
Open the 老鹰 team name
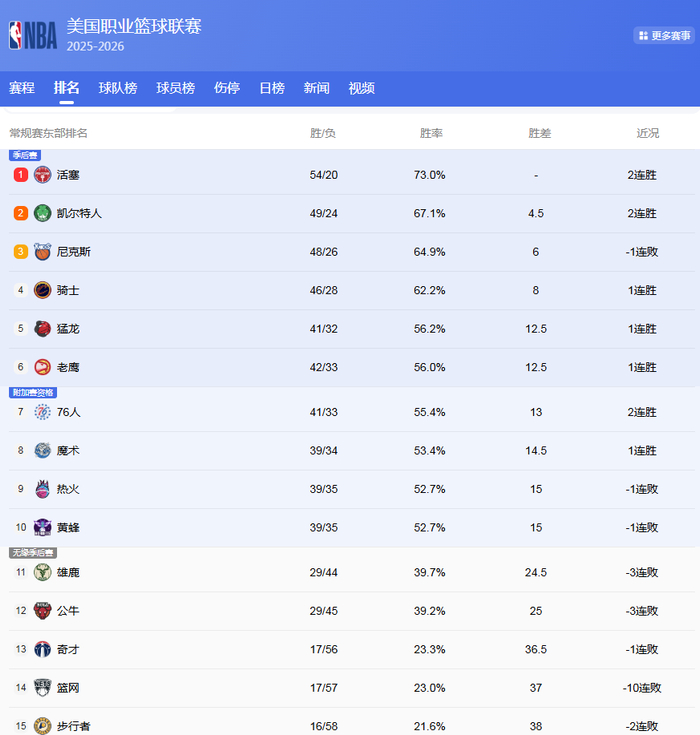[x=68, y=367]
